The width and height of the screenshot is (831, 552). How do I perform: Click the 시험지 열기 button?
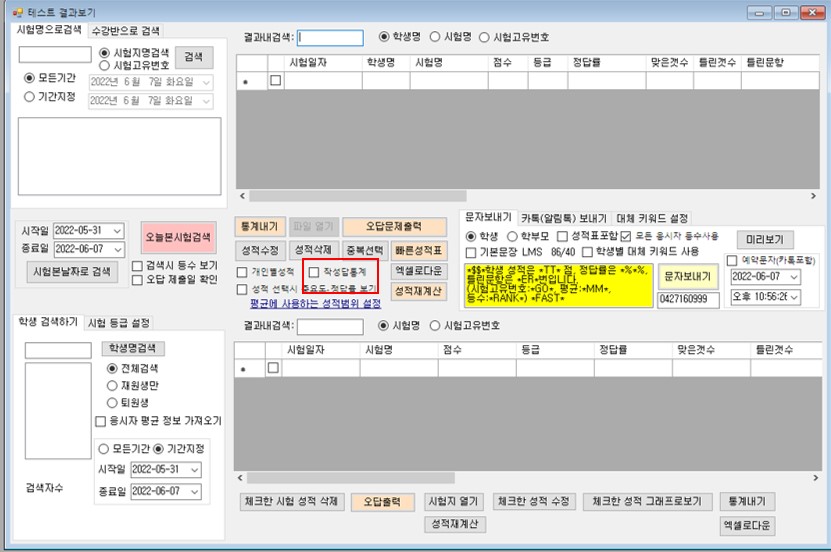coord(453,501)
